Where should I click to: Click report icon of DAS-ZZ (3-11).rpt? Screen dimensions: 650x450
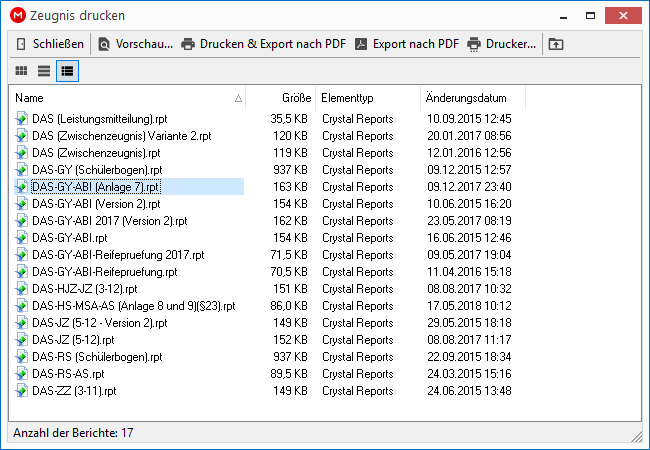coord(21,391)
